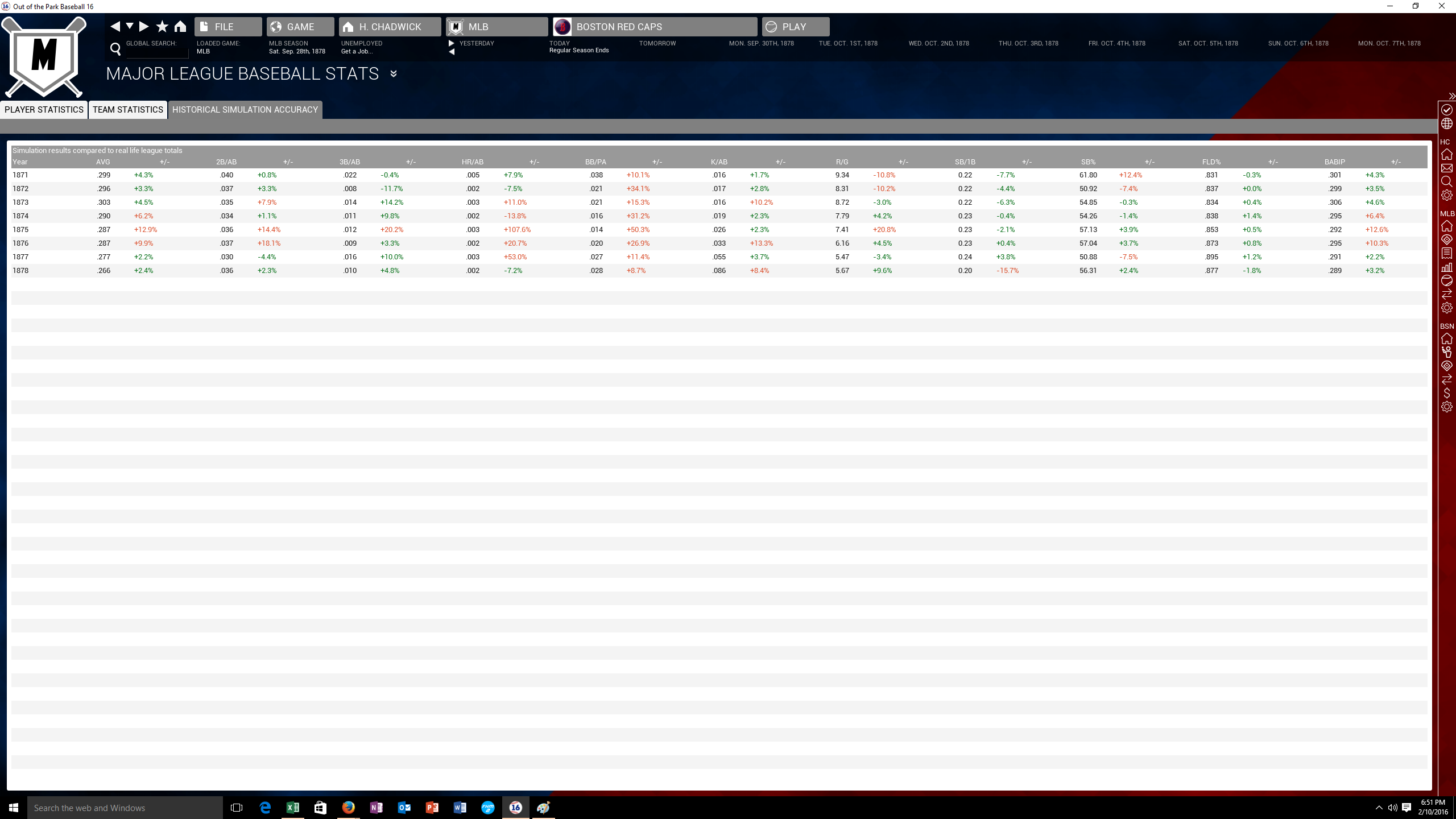
Task: Click the global search input field
Action: click(157, 52)
